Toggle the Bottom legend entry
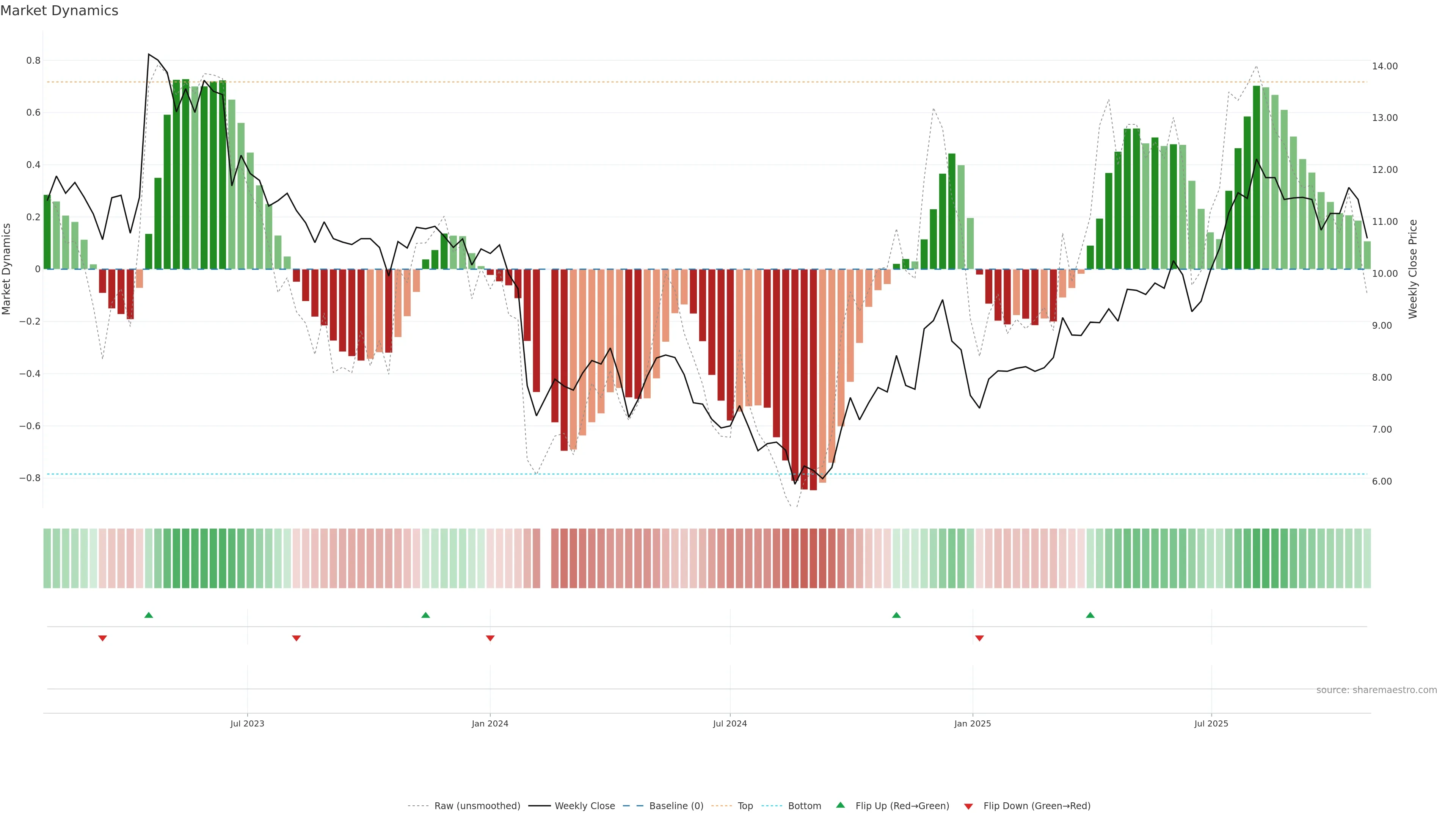Viewport: 1456px width, 819px height. (804, 806)
